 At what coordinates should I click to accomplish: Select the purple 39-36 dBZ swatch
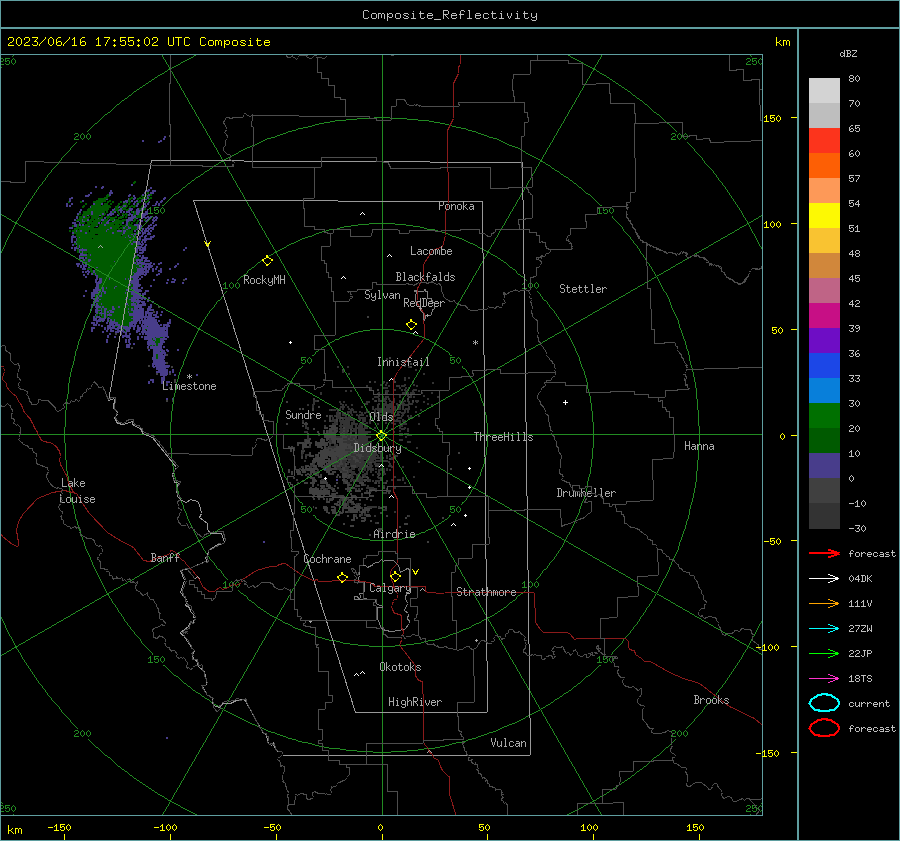point(824,340)
